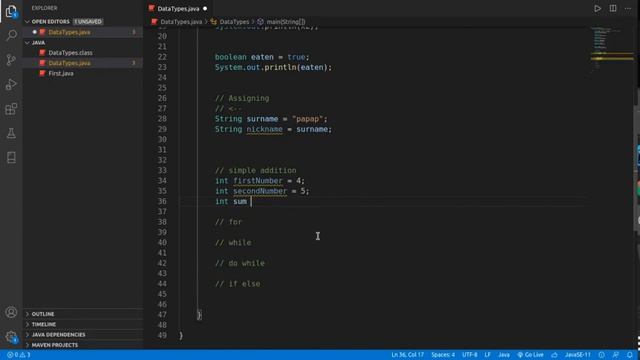Screen dimensions: 640x360
Task: Open the notifications bell in status bar
Action: point(630,355)
